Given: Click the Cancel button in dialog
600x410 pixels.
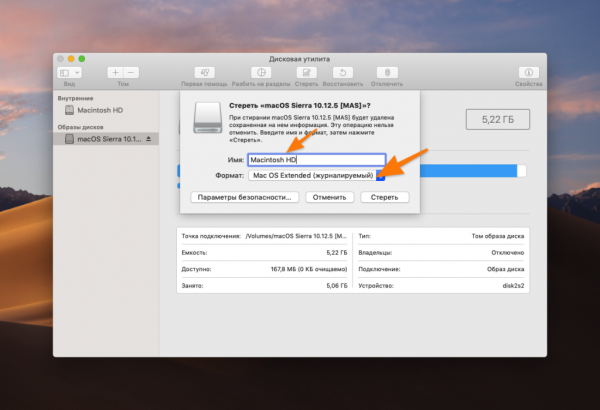Looking at the screenshot, I should pyautogui.click(x=329, y=197).
